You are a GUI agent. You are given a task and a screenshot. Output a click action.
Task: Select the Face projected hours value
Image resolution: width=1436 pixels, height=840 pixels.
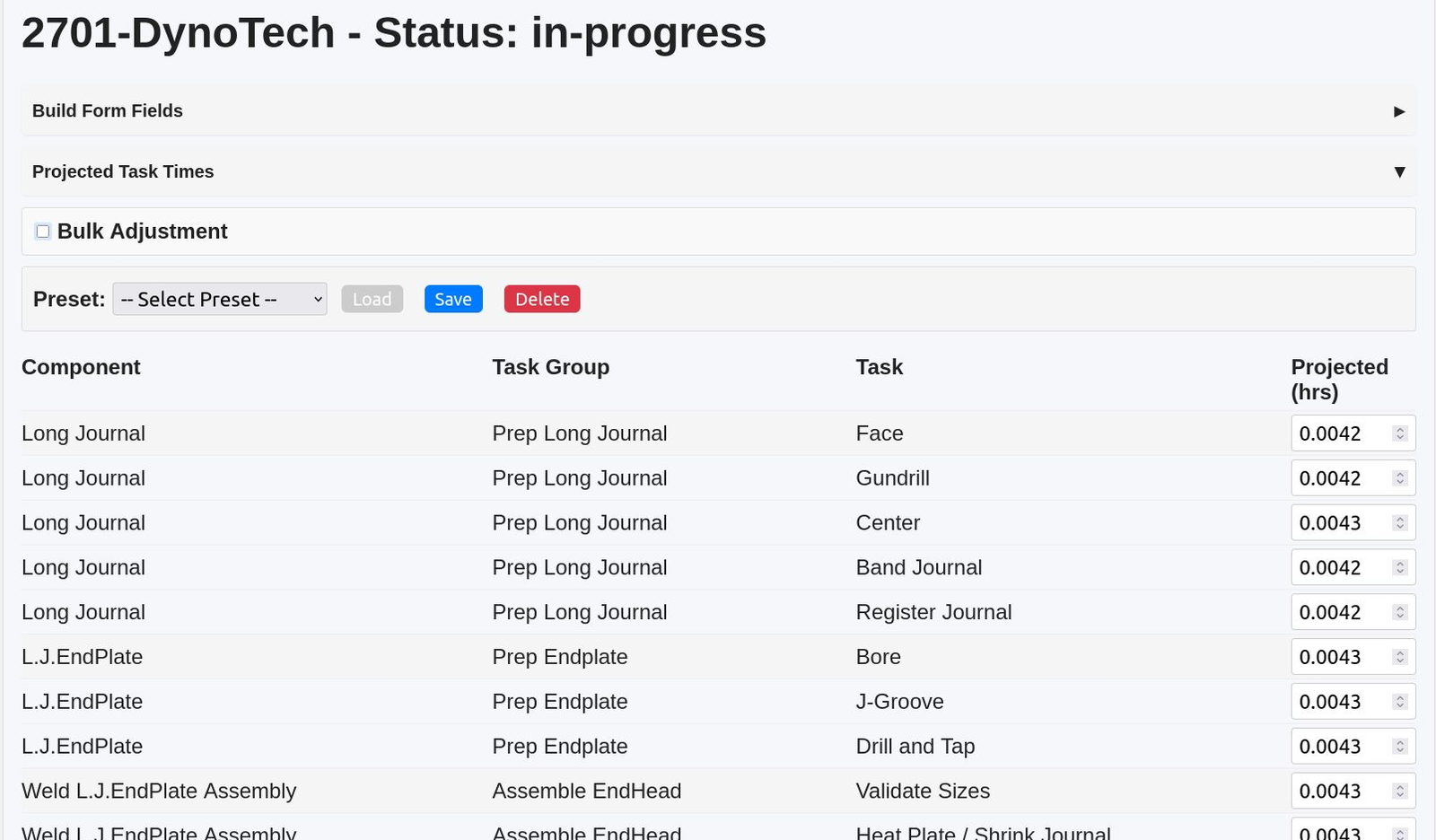pyautogui.click(x=1337, y=433)
